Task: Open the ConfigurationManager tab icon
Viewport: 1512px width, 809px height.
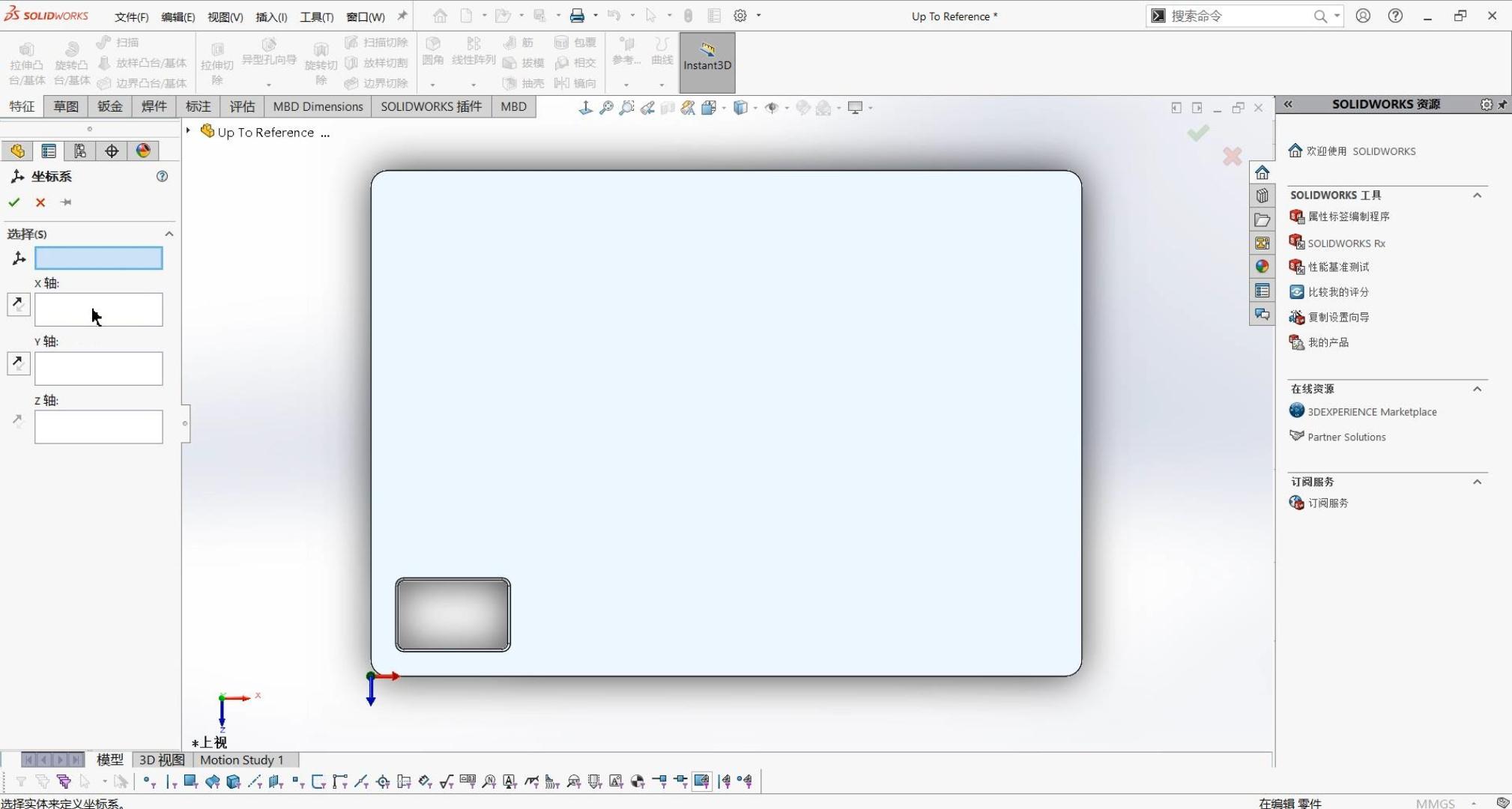Action: pyautogui.click(x=79, y=151)
